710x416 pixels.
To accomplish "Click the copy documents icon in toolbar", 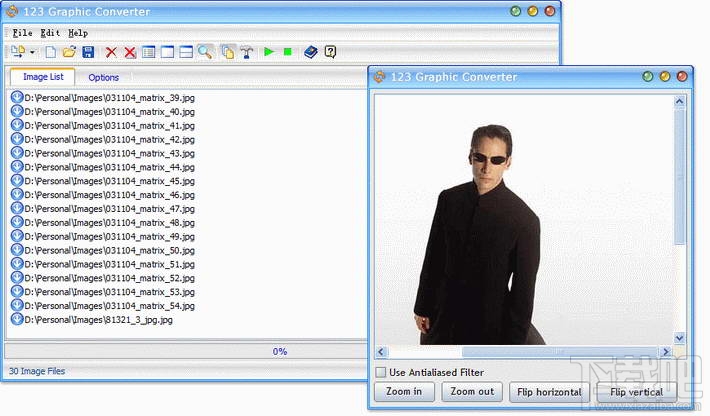I will [228, 52].
